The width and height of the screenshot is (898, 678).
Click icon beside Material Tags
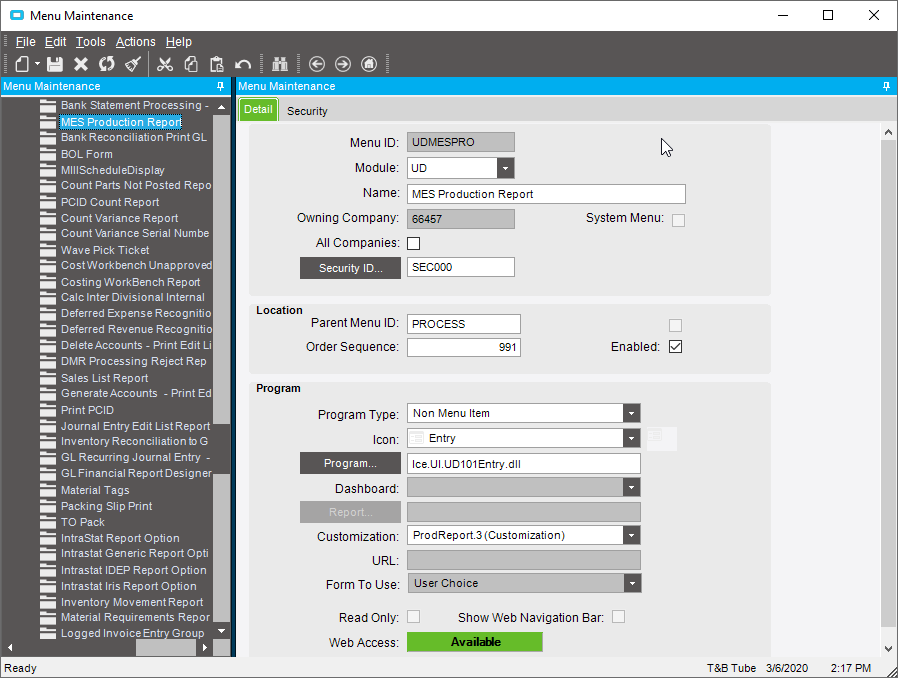(48, 490)
